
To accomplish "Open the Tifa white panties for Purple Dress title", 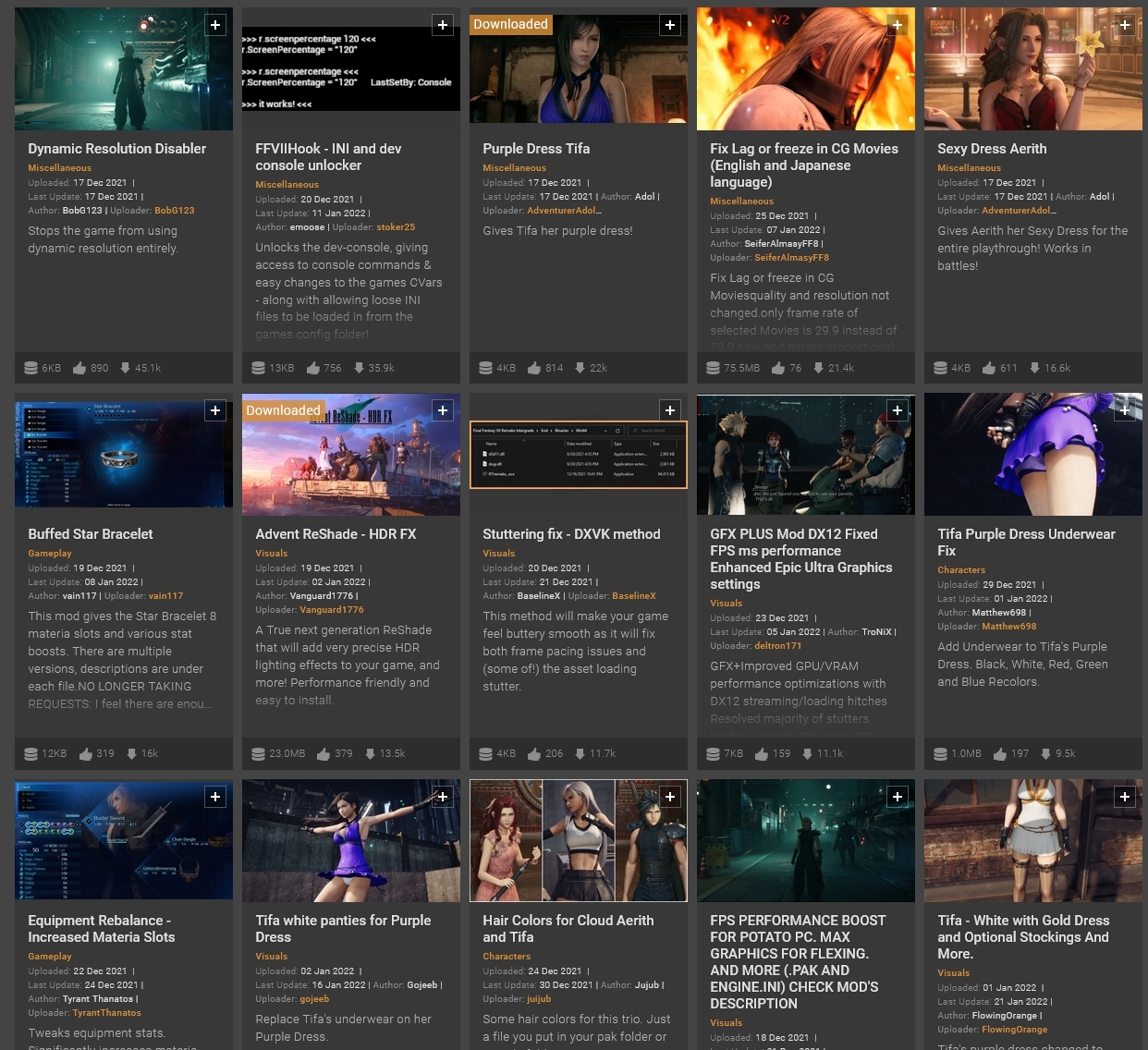I will (343, 929).
